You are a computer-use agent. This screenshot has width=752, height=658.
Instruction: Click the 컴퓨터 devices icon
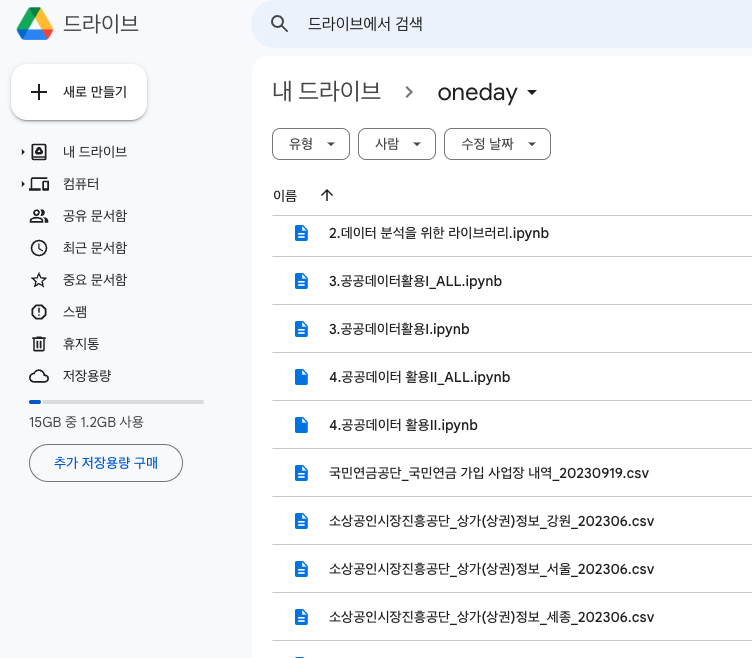(39, 184)
